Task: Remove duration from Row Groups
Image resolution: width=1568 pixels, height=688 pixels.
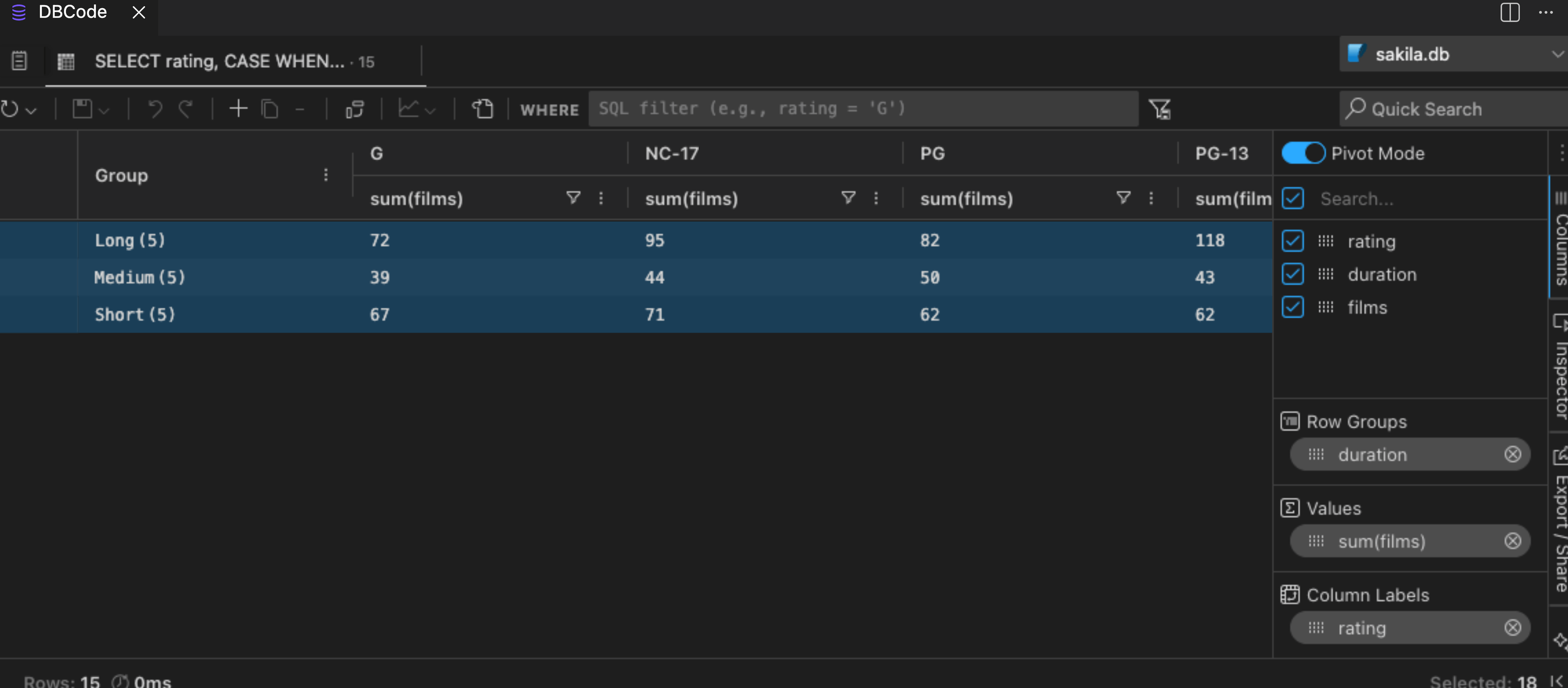Action: [x=1512, y=454]
